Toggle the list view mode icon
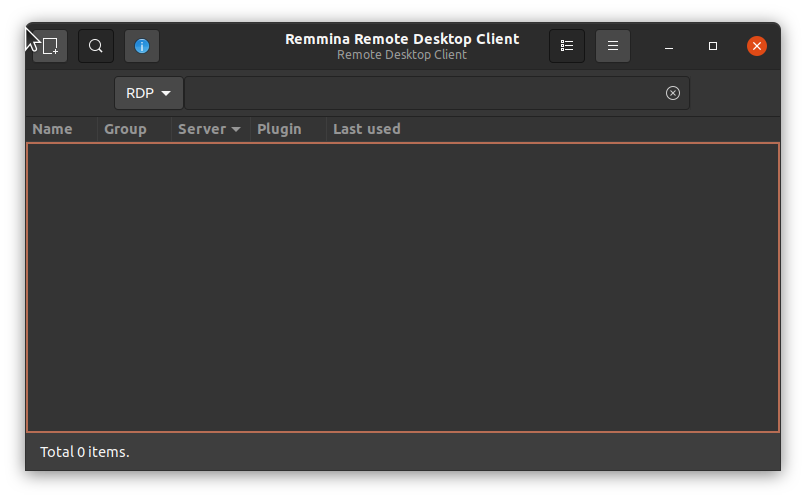This screenshot has width=806, height=499. coord(567,46)
